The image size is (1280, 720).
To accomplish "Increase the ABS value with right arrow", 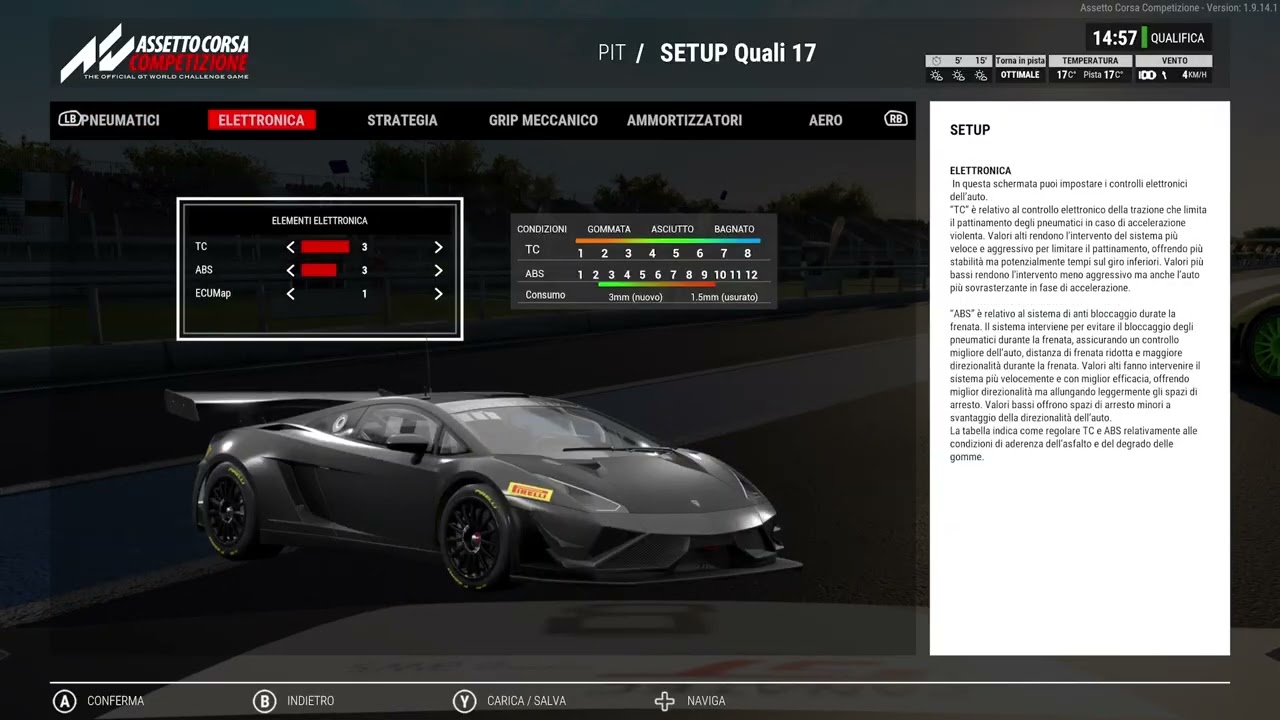I will (x=438, y=270).
